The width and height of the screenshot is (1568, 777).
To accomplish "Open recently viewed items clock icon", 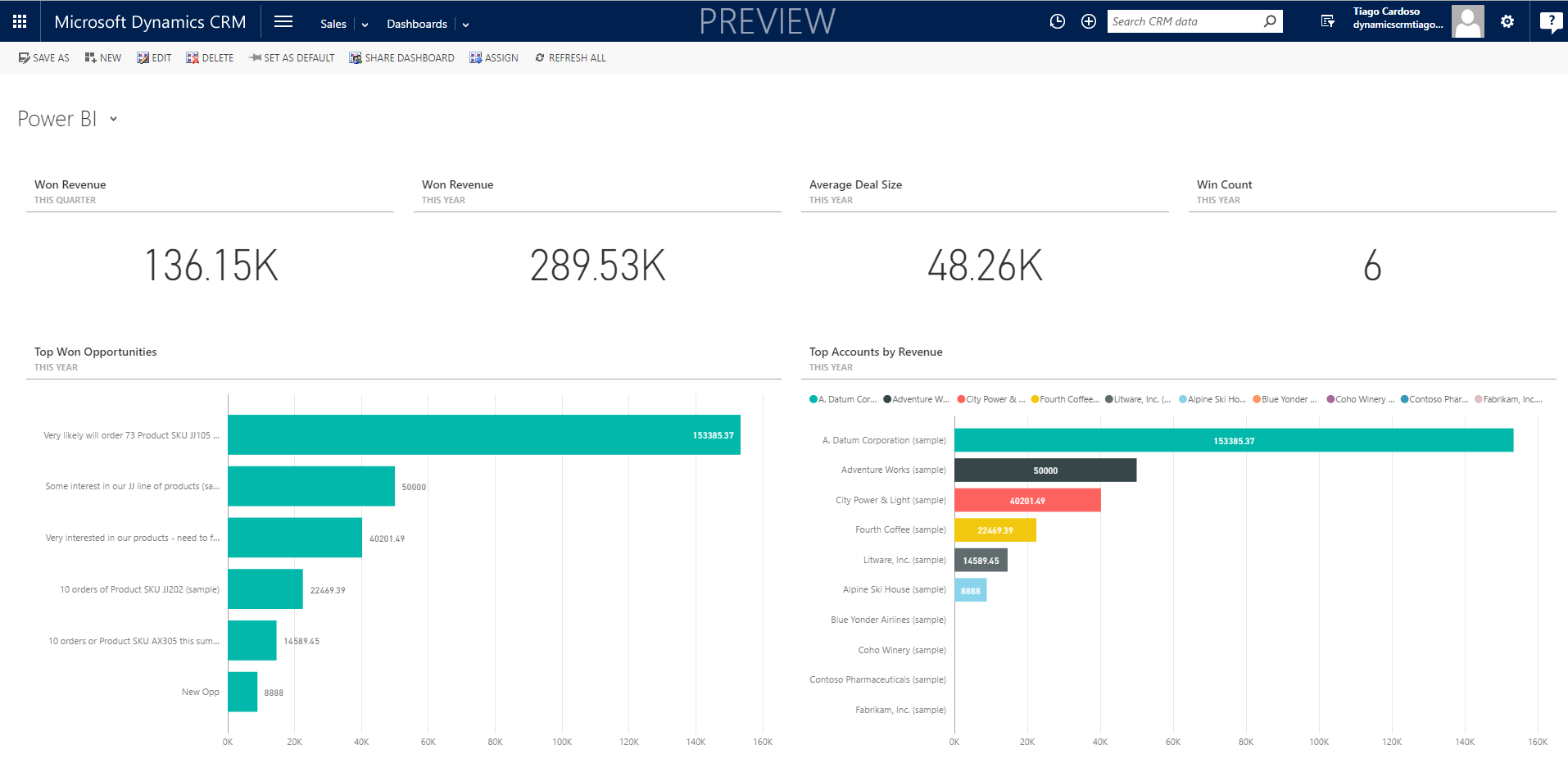I will (x=1057, y=21).
